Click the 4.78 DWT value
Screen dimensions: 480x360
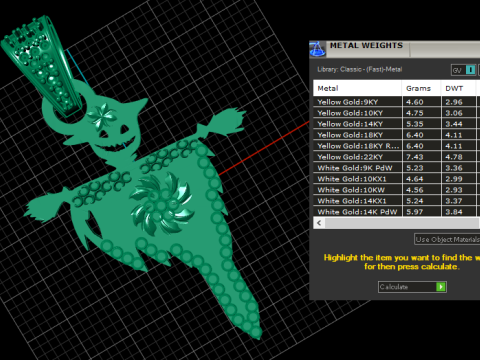coord(454,157)
